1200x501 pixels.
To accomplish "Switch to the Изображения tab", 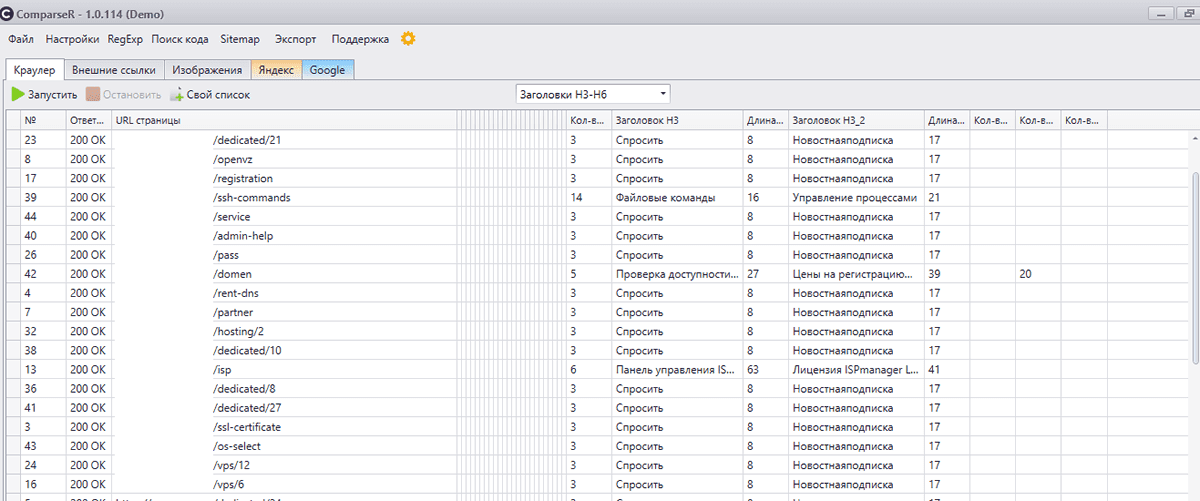I will (207, 70).
